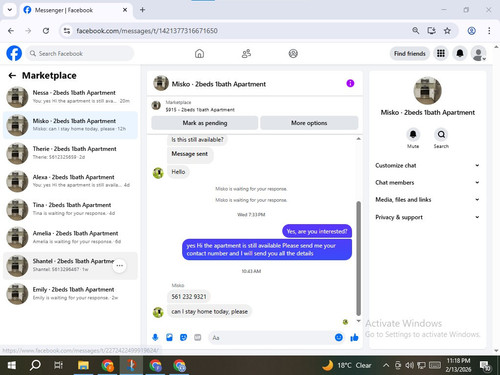This screenshot has width=500, height=375.
Task: Open emoji picker in message box
Action: click(339, 337)
